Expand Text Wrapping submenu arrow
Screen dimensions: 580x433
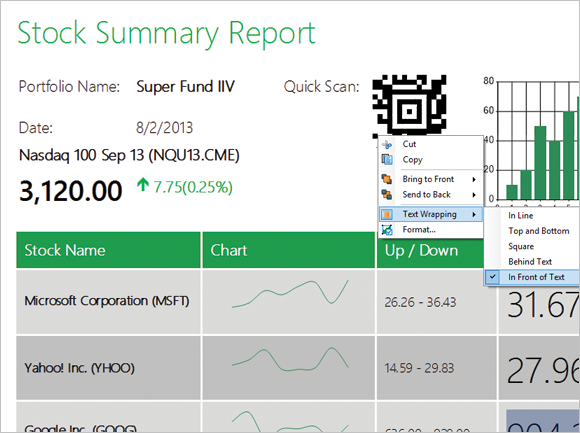pos(474,214)
